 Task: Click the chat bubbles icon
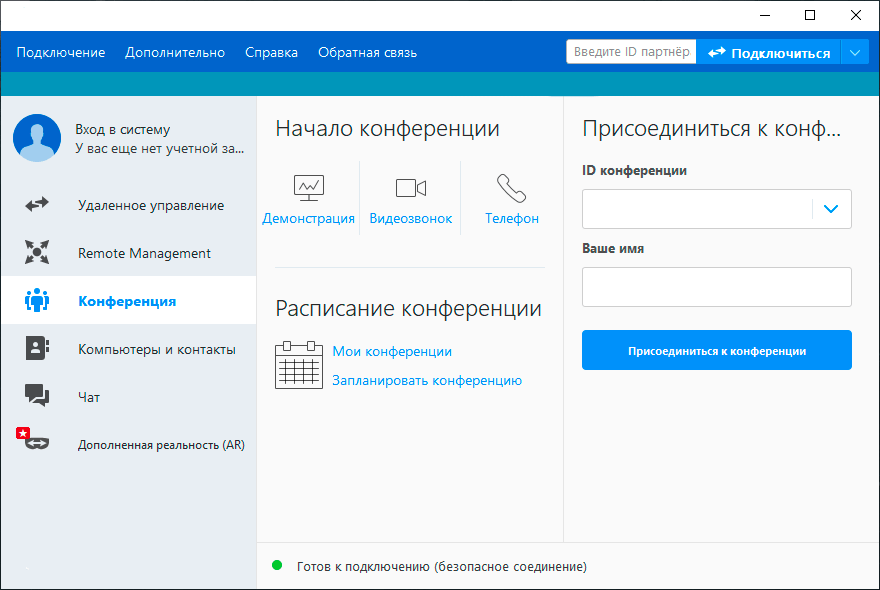(37, 395)
